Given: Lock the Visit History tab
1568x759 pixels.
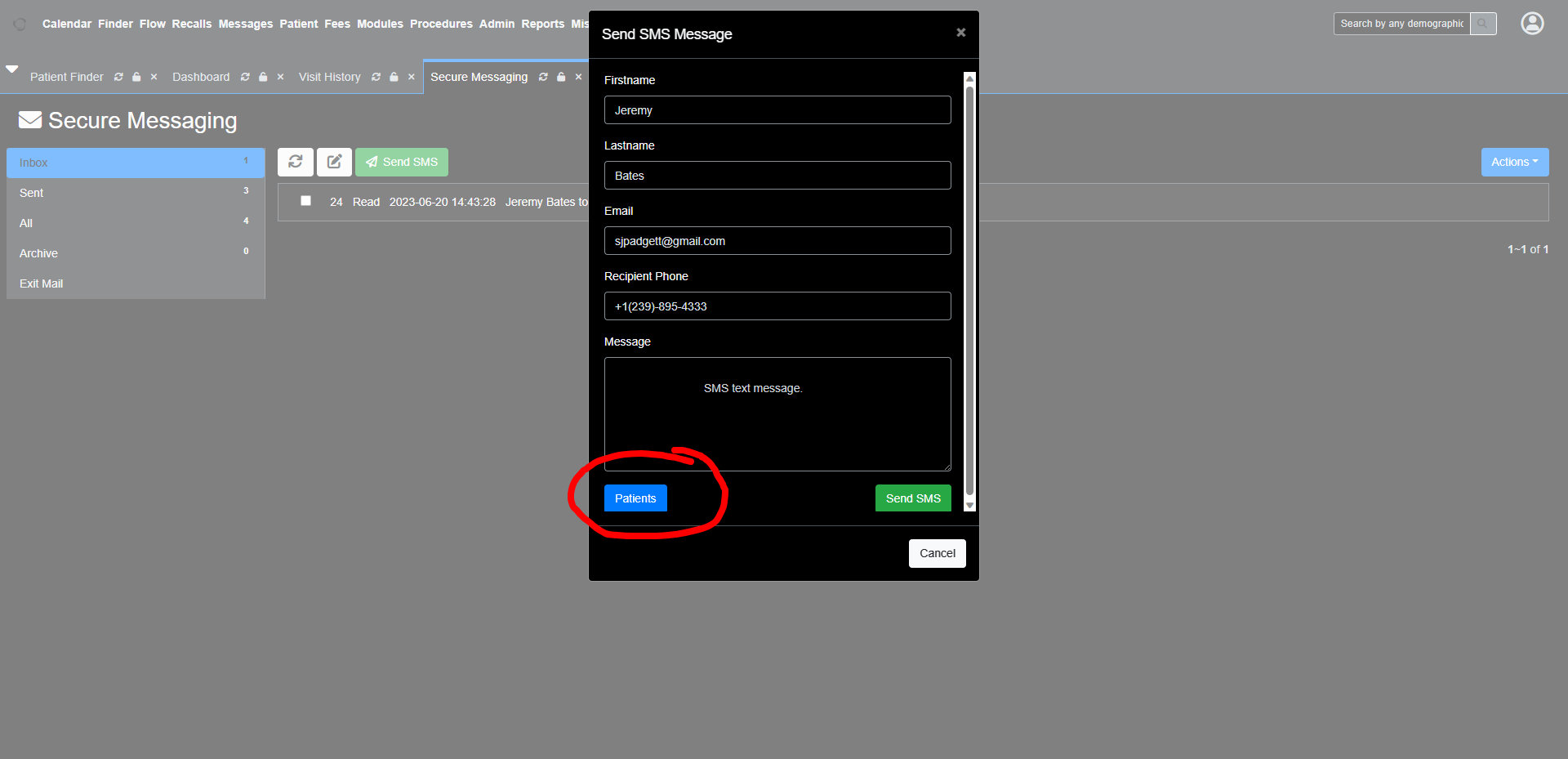Looking at the screenshot, I should (x=394, y=77).
